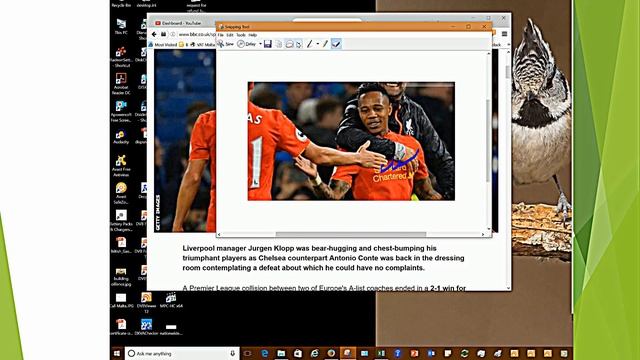Start a New snip in Snipping Tool

click(225, 44)
